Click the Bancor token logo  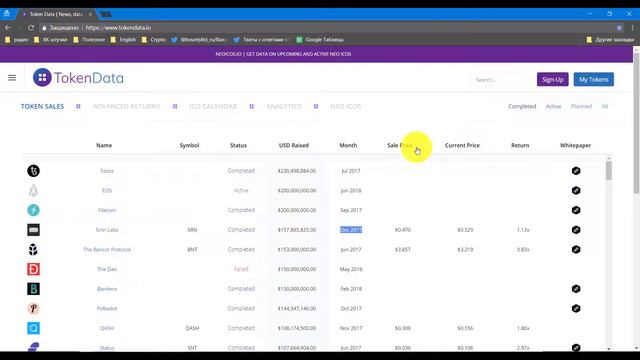coord(33,249)
